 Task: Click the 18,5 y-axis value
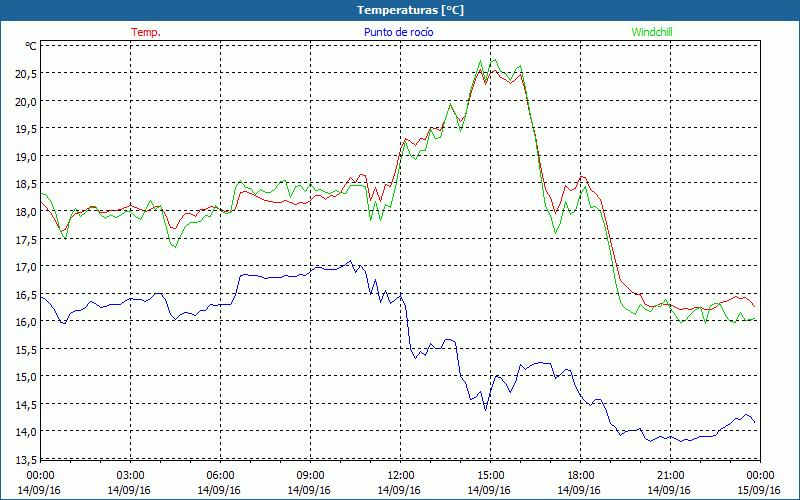coord(26,184)
